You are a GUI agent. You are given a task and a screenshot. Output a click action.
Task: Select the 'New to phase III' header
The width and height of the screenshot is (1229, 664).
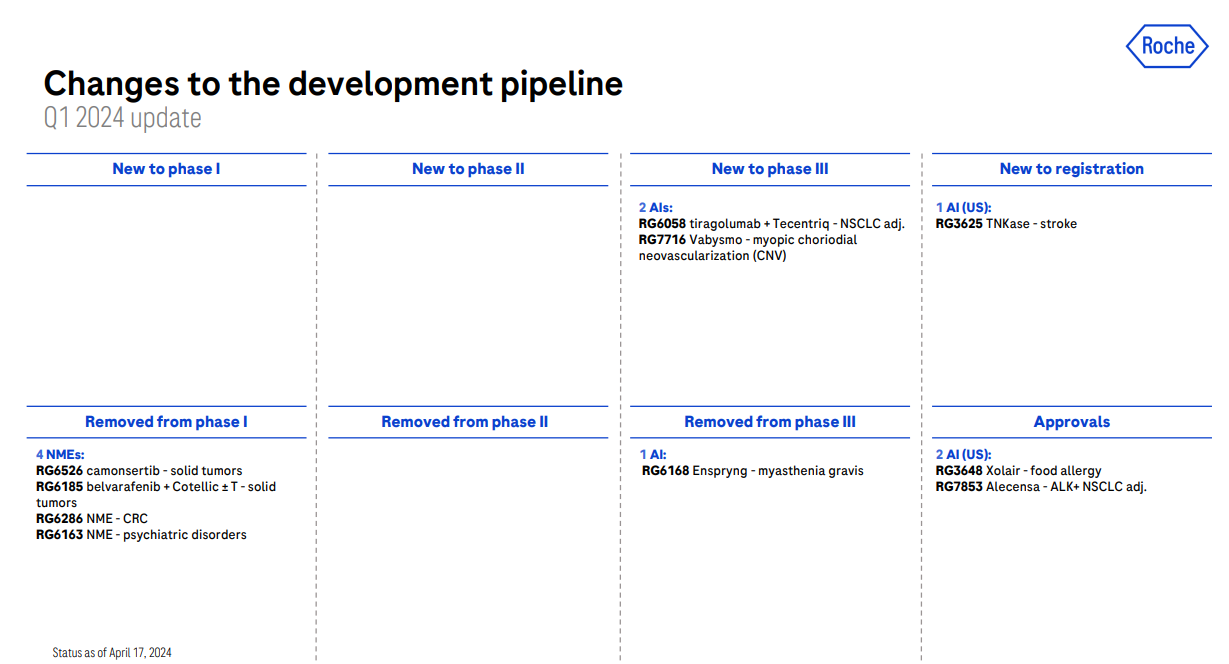(x=770, y=169)
